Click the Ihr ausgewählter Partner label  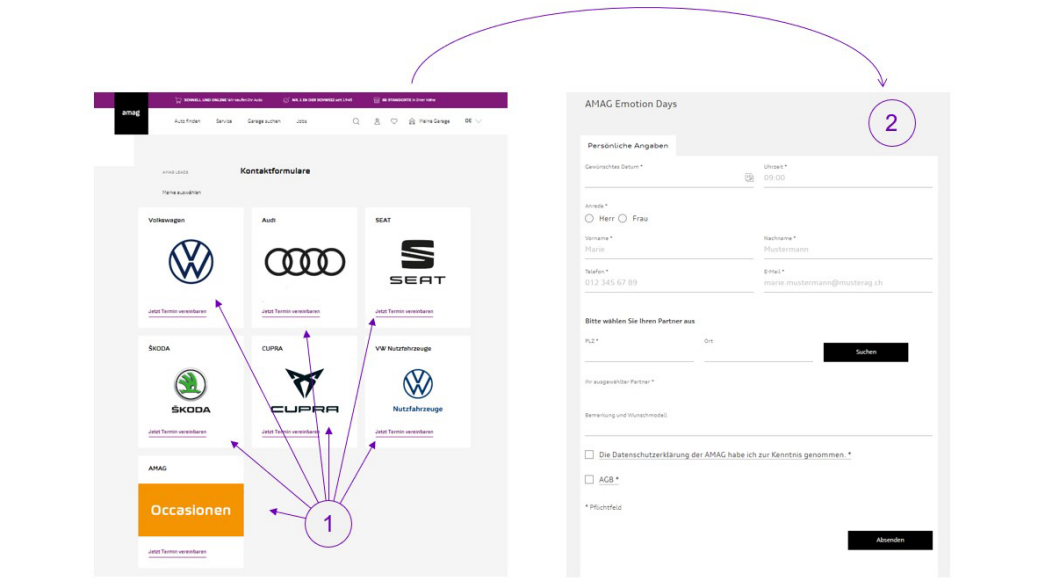[x=619, y=382]
